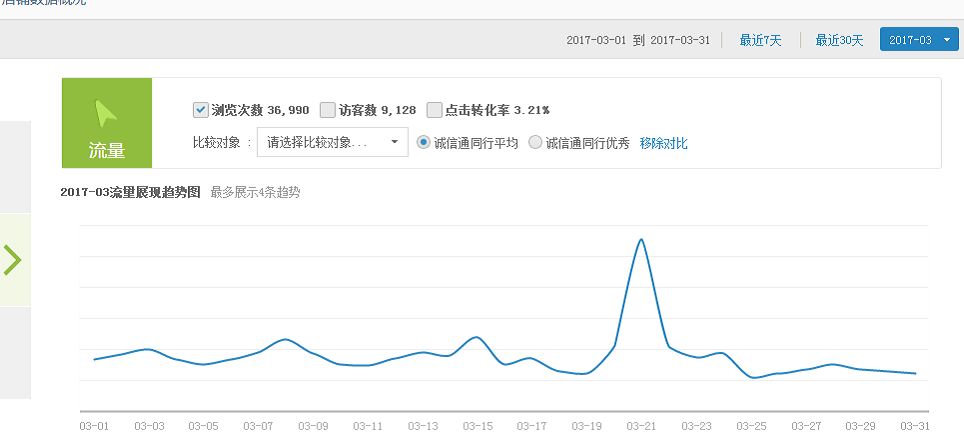Switch to the 最近7天 range
Image resolution: width=964 pixels, height=436 pixels.
point(760,40)
